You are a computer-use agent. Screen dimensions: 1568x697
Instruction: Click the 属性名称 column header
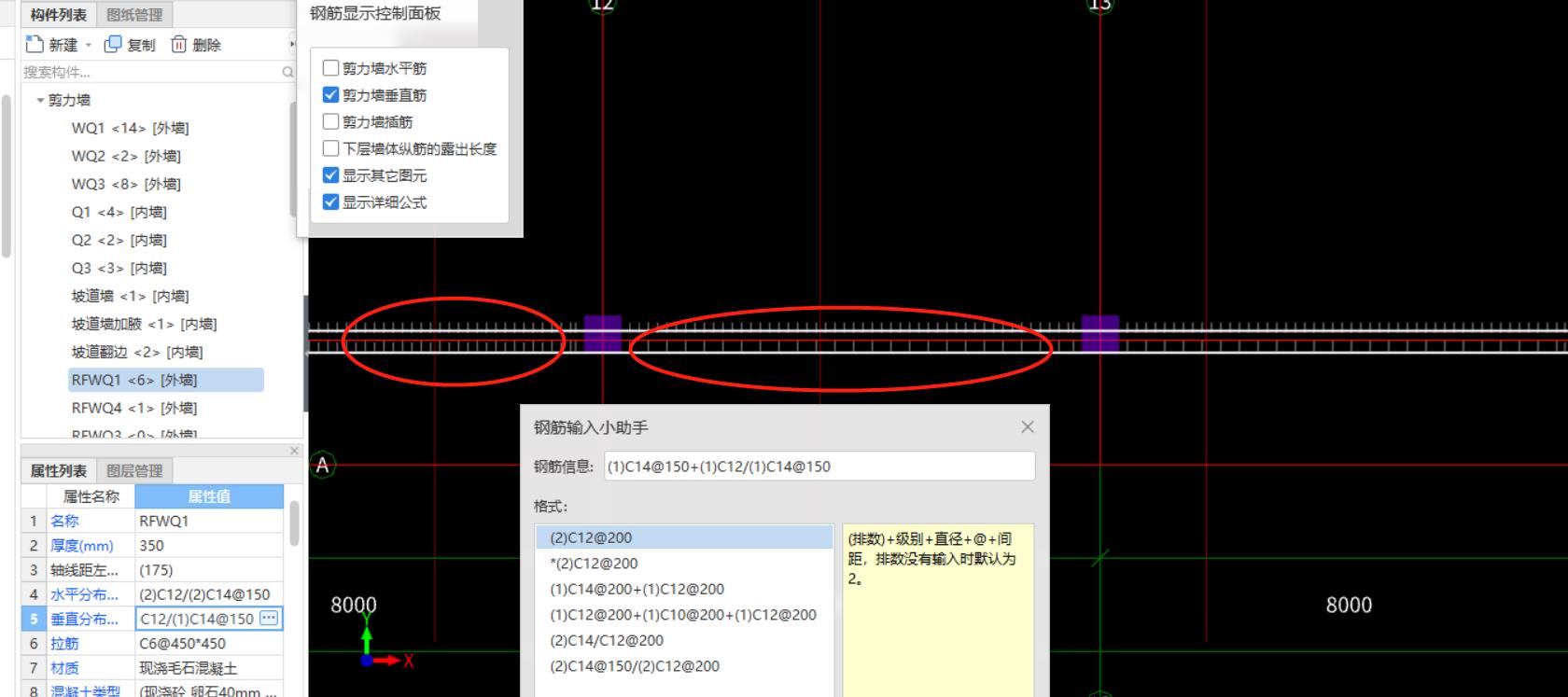pos(91,496)
